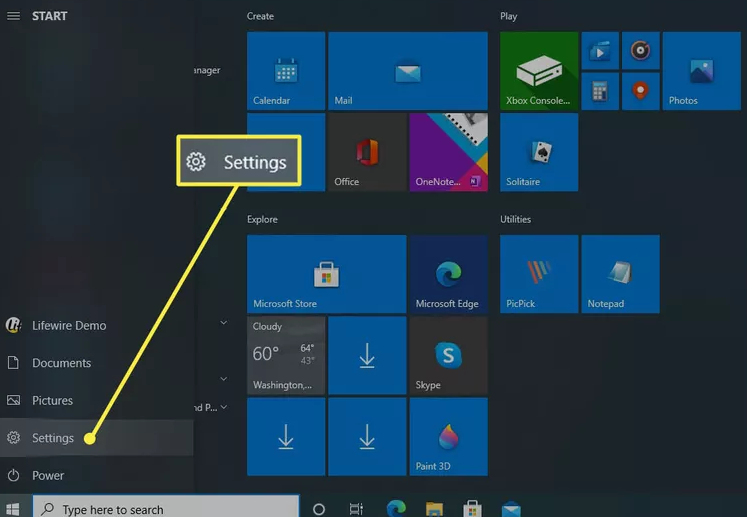Open the Notepad tile
Image resolution: width=747 pixels, height=517 pixels.
pos(620,274)
